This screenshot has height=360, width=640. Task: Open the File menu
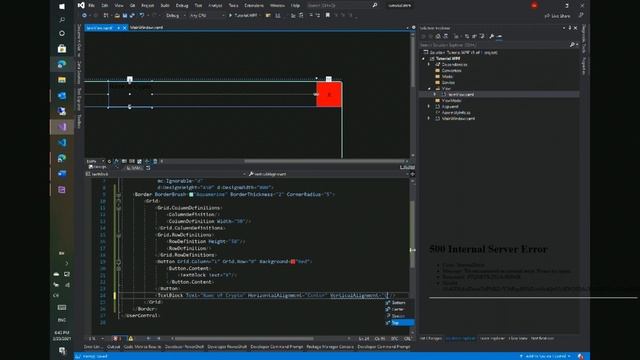coord(91,5)
